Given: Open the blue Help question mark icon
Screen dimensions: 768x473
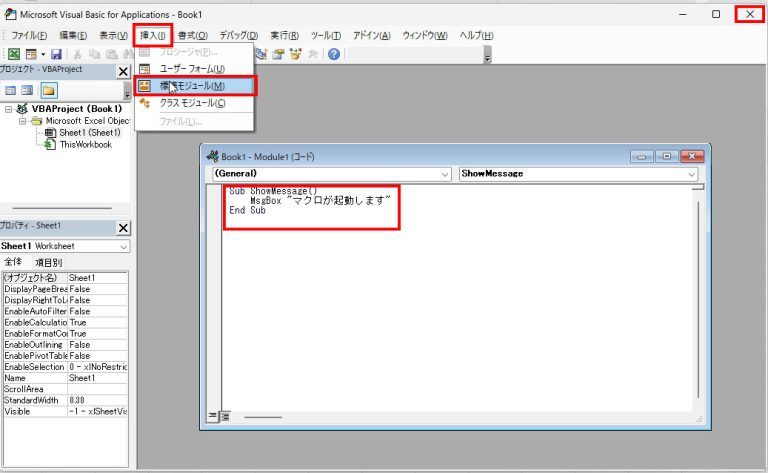Looking at the screenshot, I should pos(333,54).
